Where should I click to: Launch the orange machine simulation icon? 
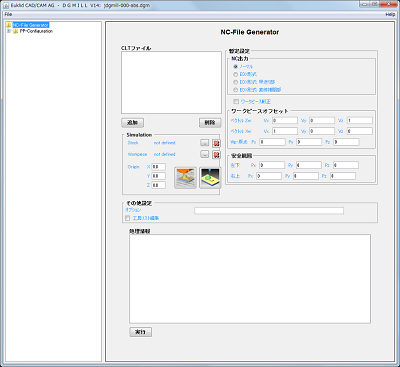(185, 178)
